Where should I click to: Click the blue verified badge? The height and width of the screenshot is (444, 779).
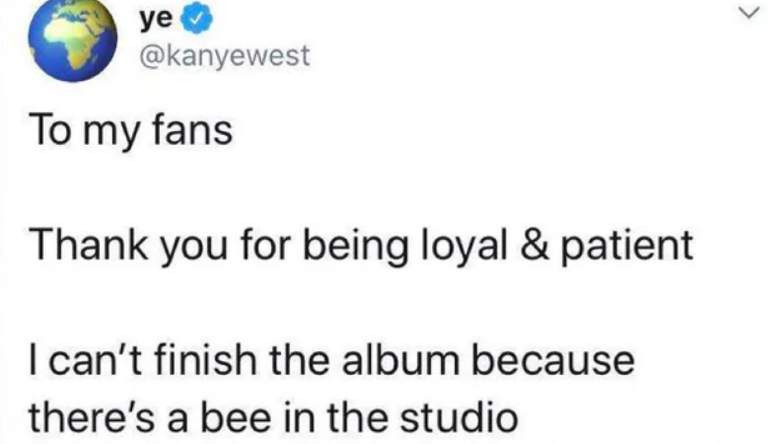pos(196,20)
